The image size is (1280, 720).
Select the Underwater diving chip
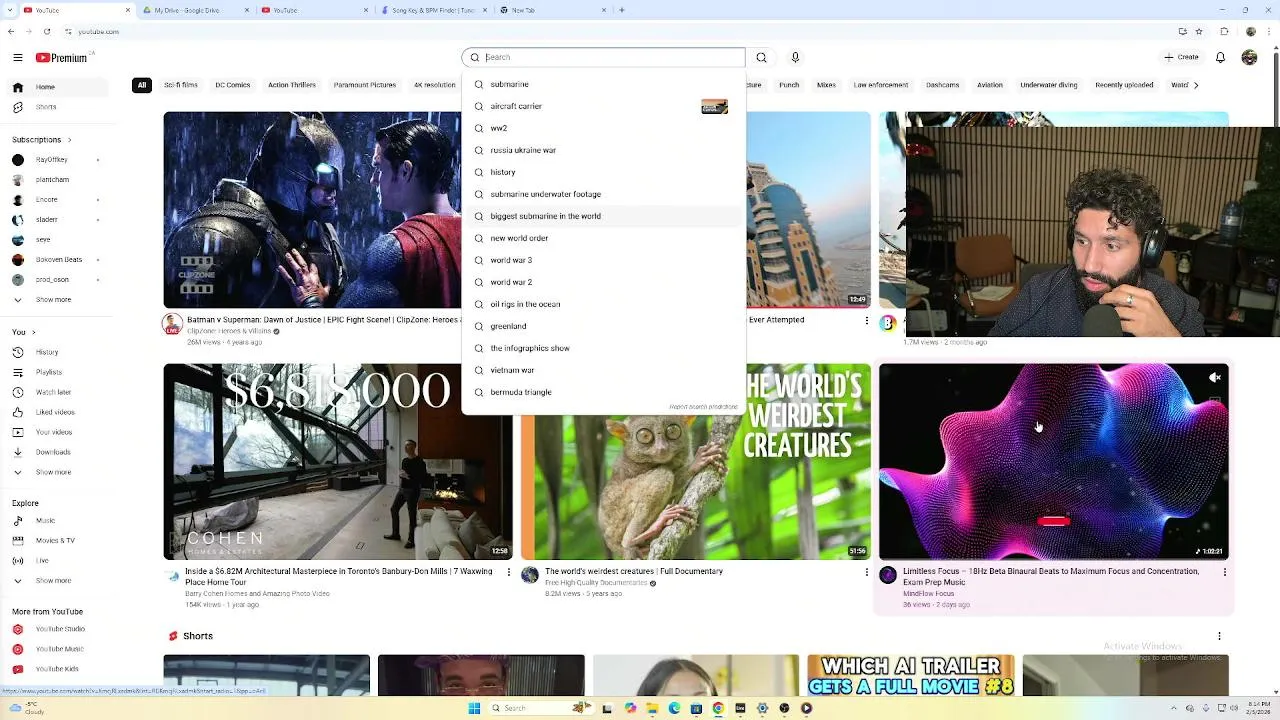[1049, 85]
